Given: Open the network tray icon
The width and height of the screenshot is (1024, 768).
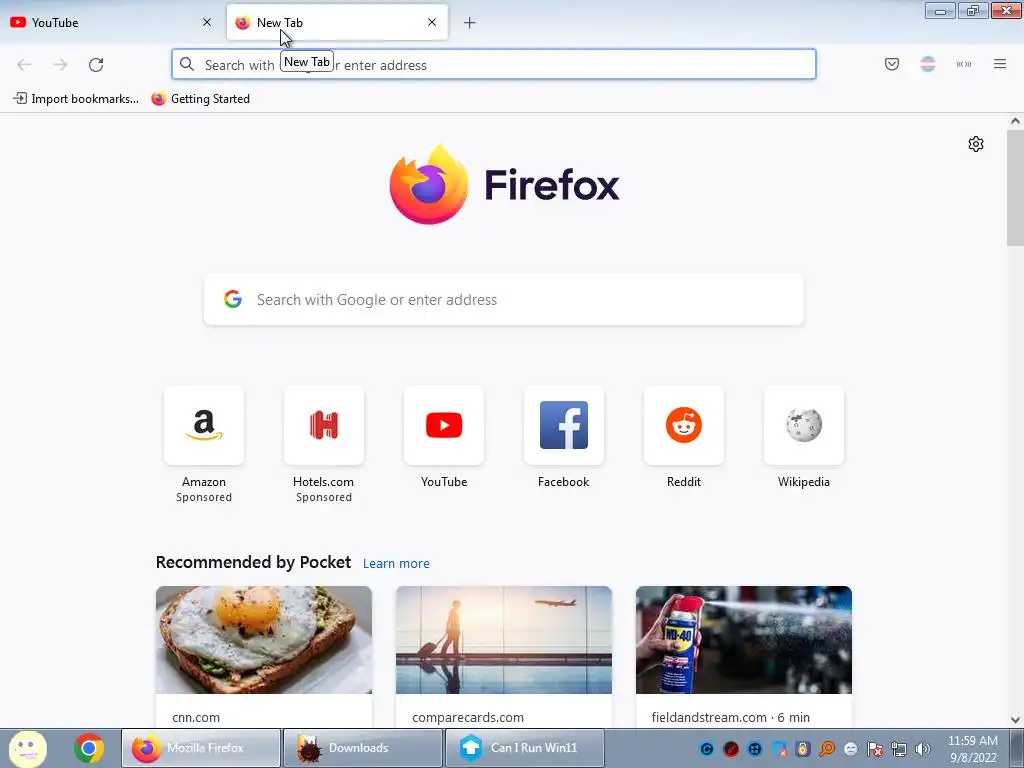Looking at the screenshot, I should (899, 749).
